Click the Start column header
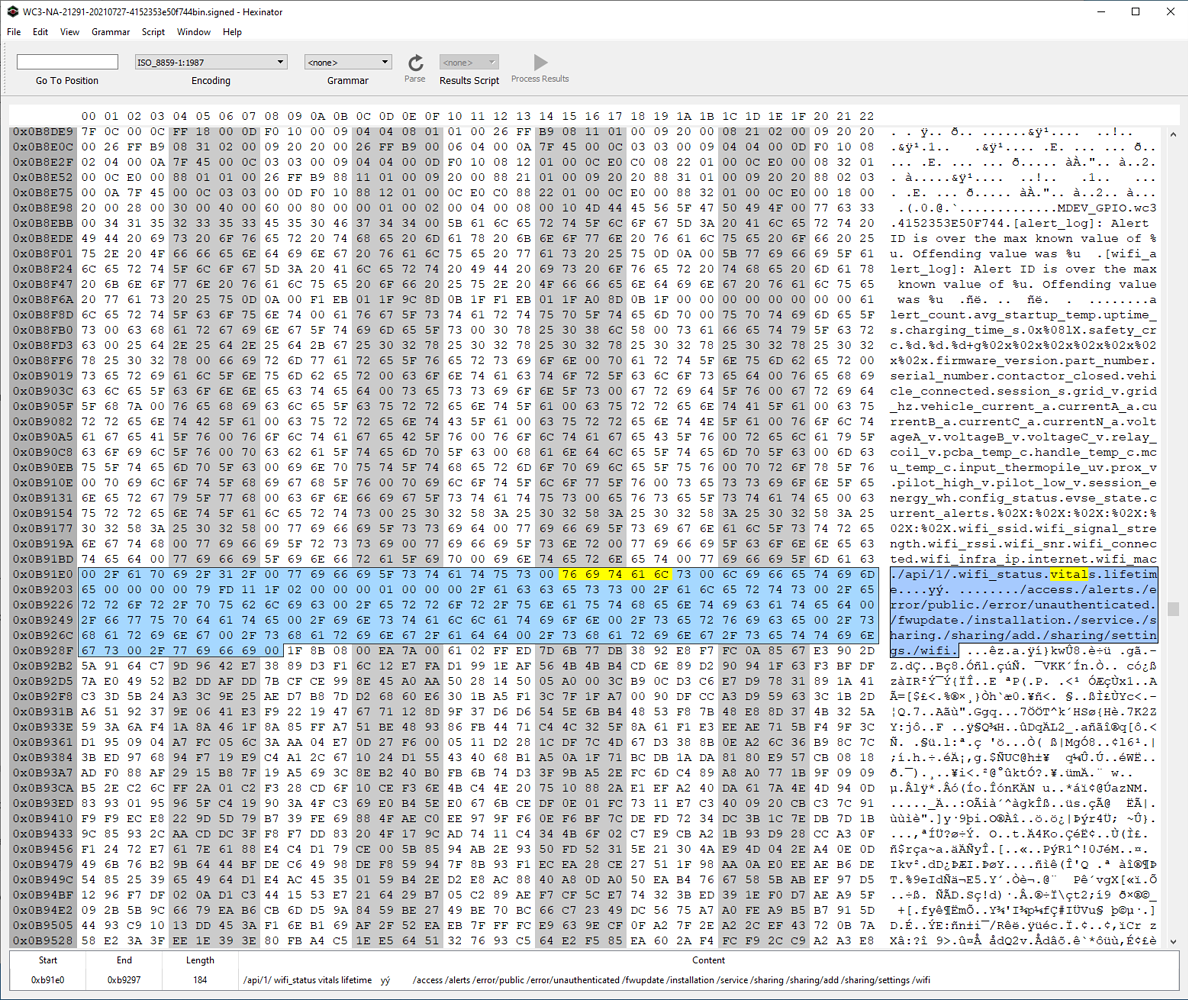 48,961
